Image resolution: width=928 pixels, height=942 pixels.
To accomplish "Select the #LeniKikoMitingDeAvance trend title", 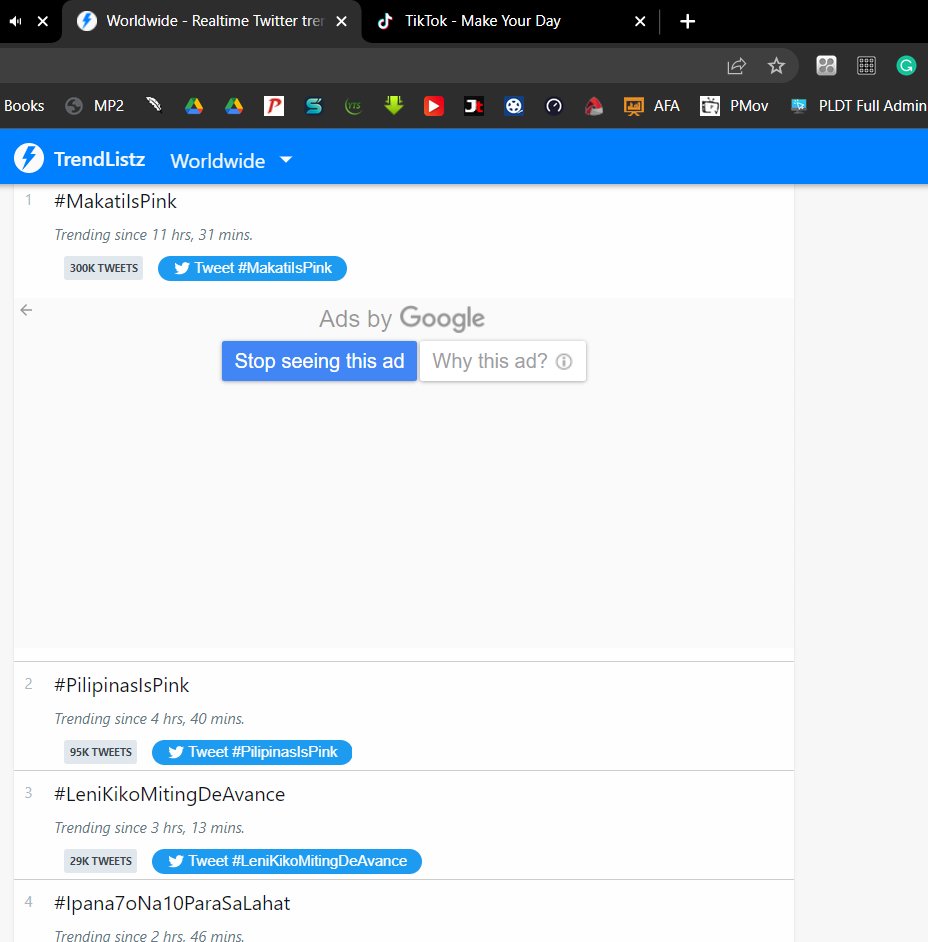I will pos(169,794).
